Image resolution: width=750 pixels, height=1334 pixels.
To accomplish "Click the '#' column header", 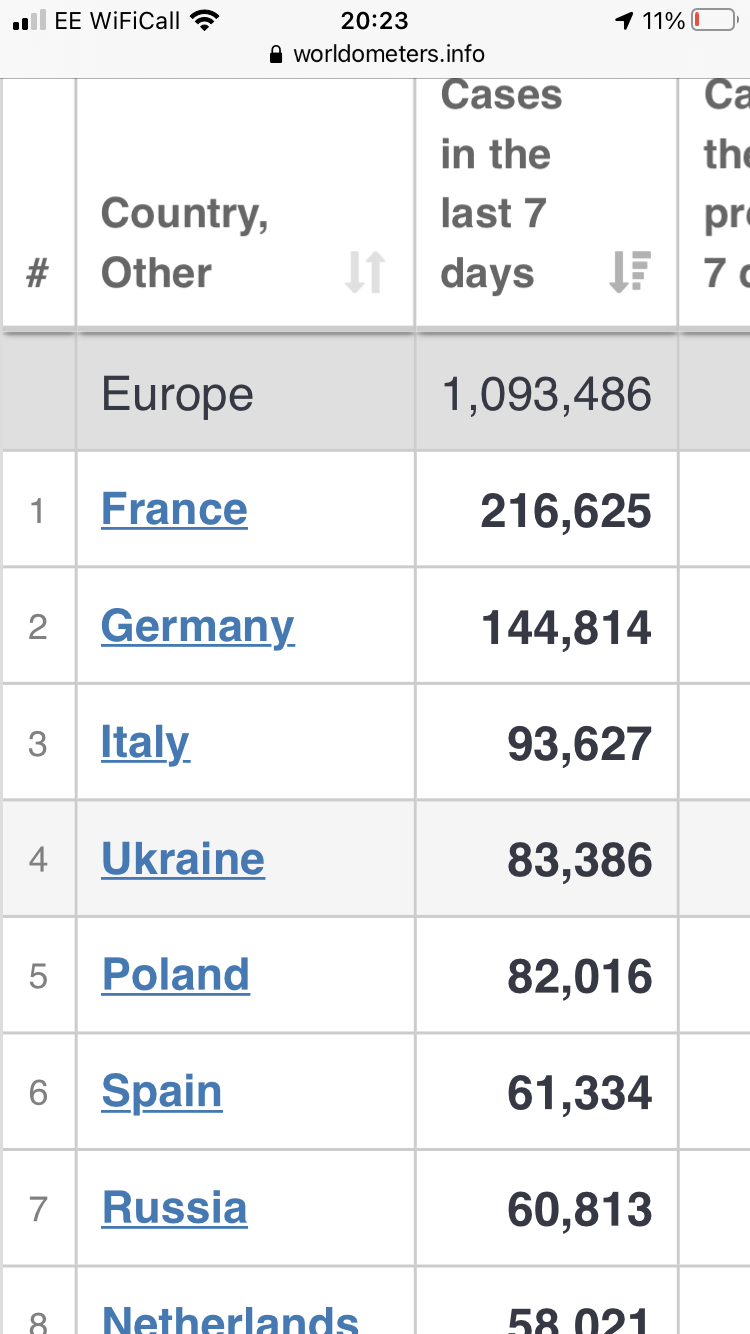I will click(x=37, y=272).
